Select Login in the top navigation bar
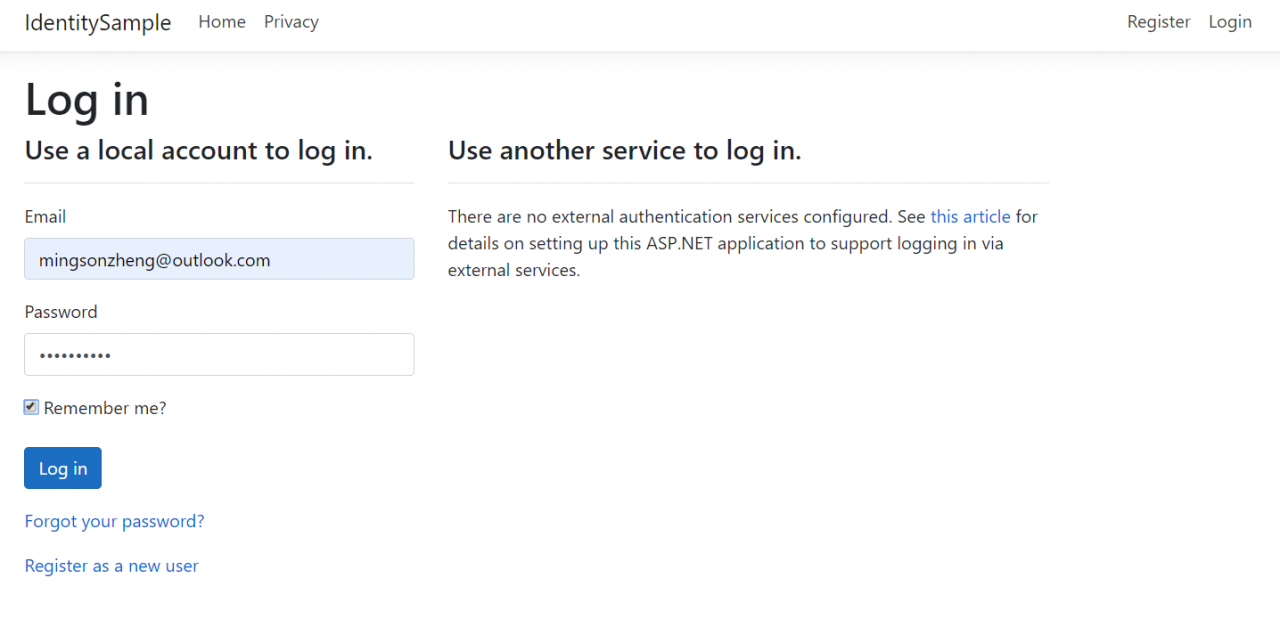Screen dimensions: 1280x643 [x=1230, y=22]
